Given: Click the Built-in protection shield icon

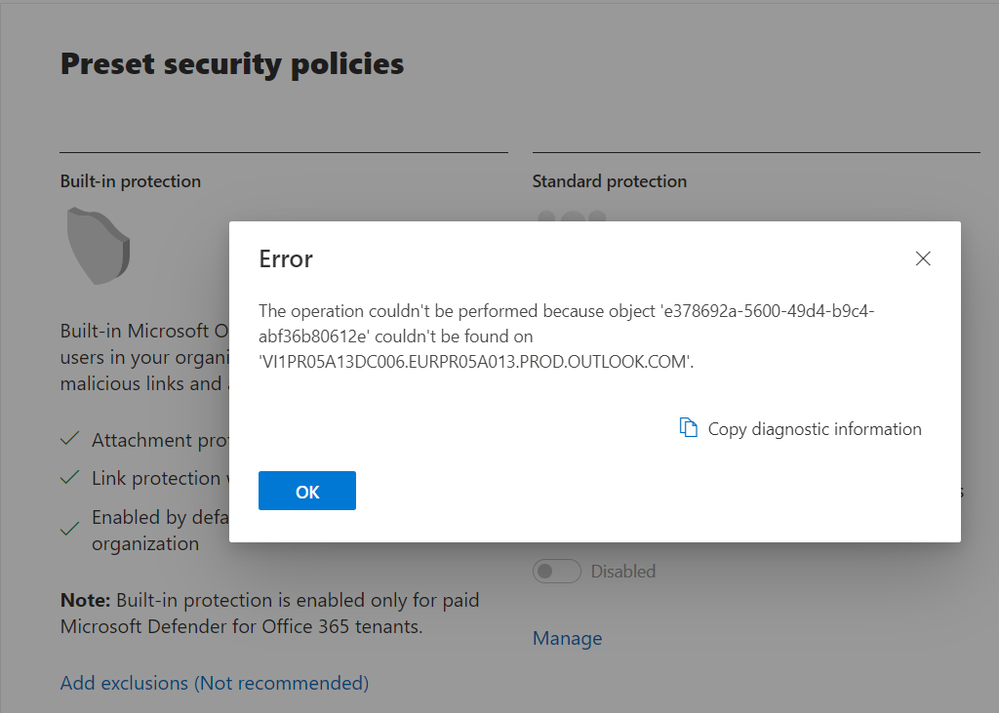Looking at the screenshot, I should (x=98, y=244).
